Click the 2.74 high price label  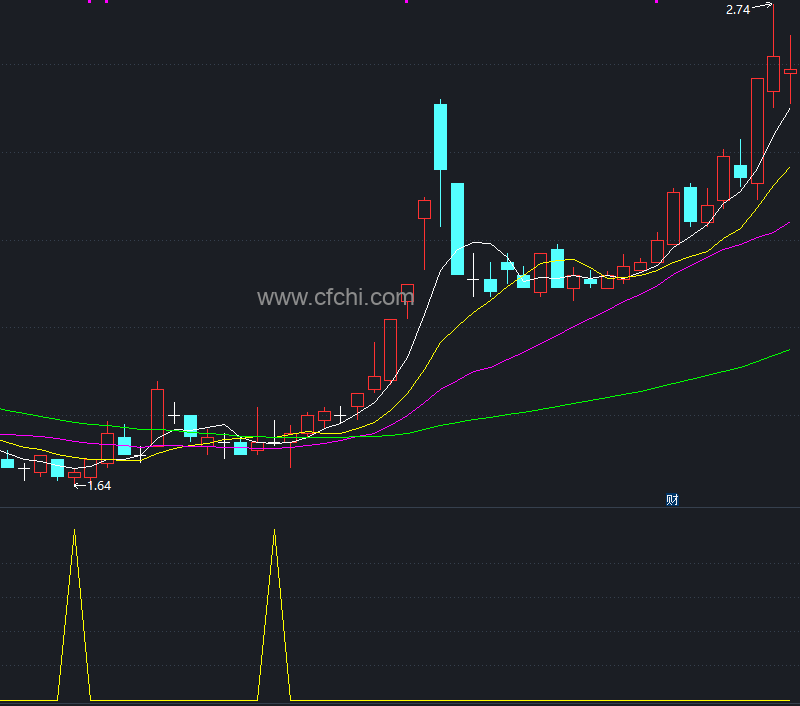[x=738, y=10]
